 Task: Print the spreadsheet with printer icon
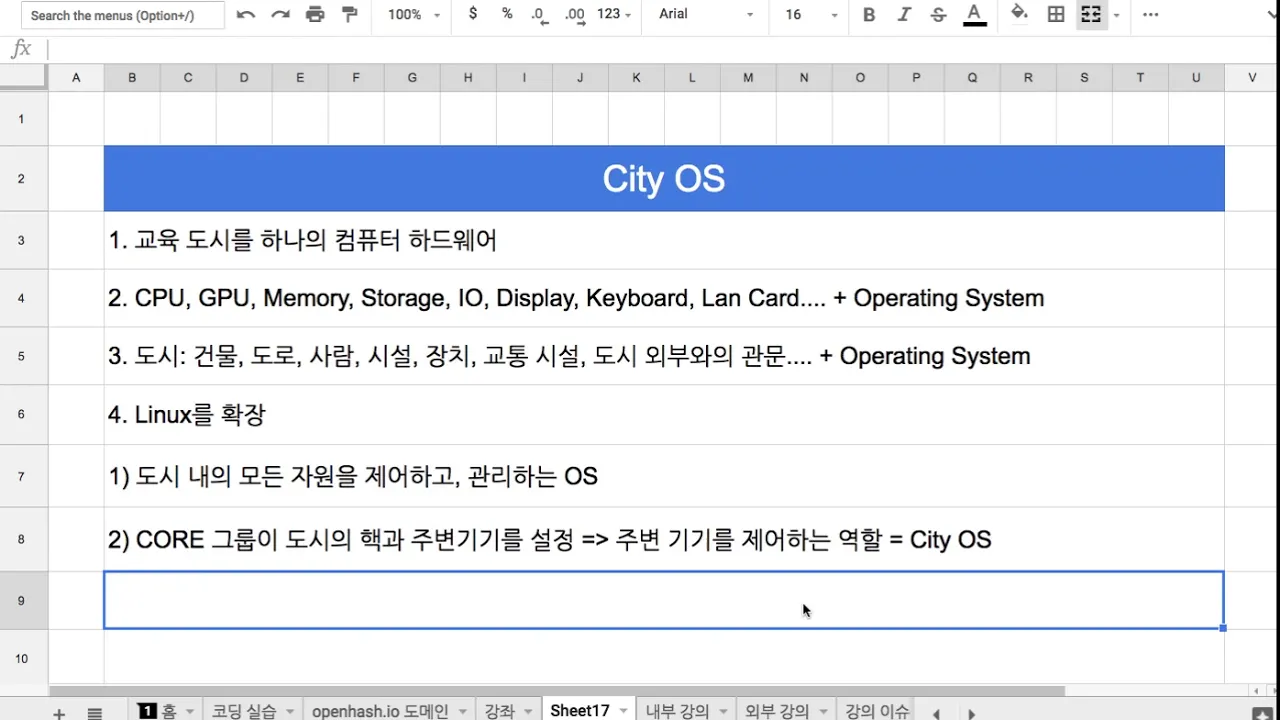[x=315, y=14]
